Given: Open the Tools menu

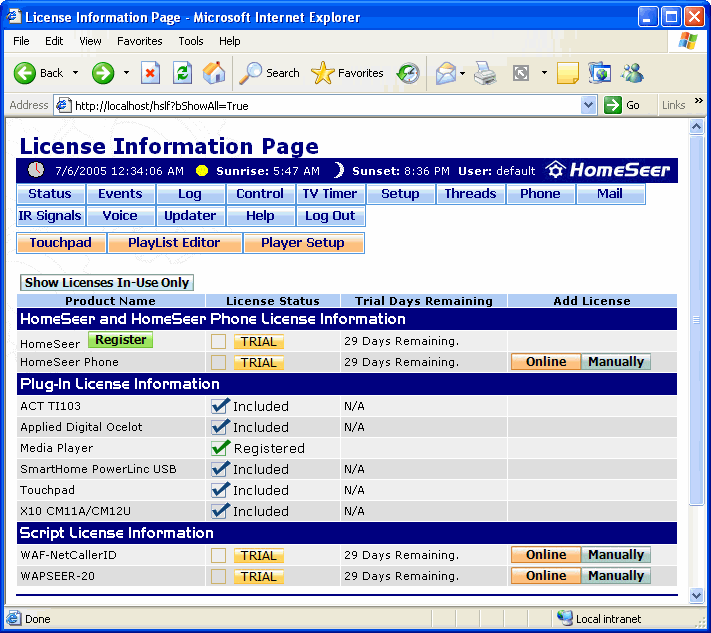Looking at the screenshot, I should click(x=191, y=41).
